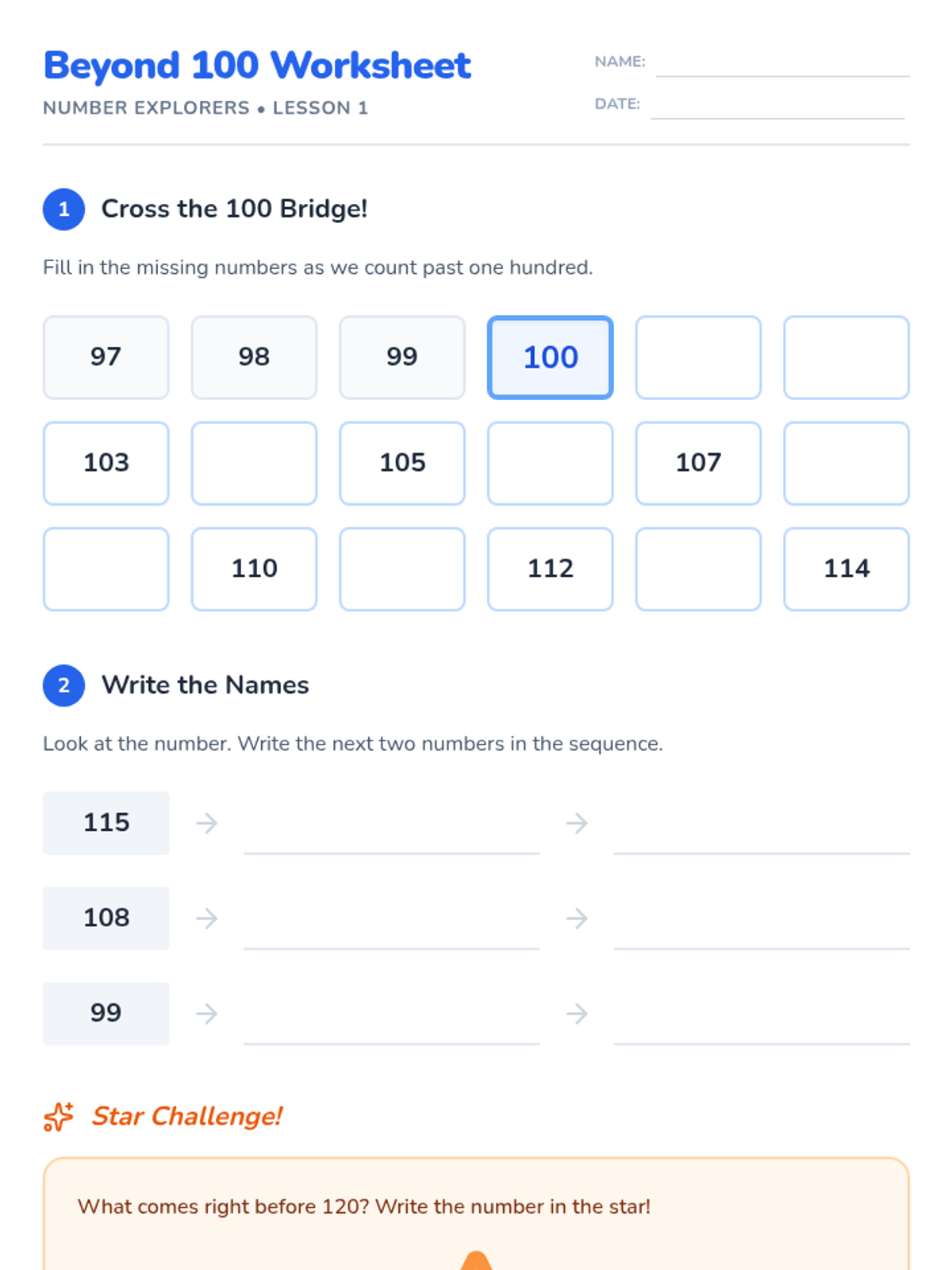Click the Beyond 100 Worksheet title
Screen dimensions: 952x1270
coord(257,66)
